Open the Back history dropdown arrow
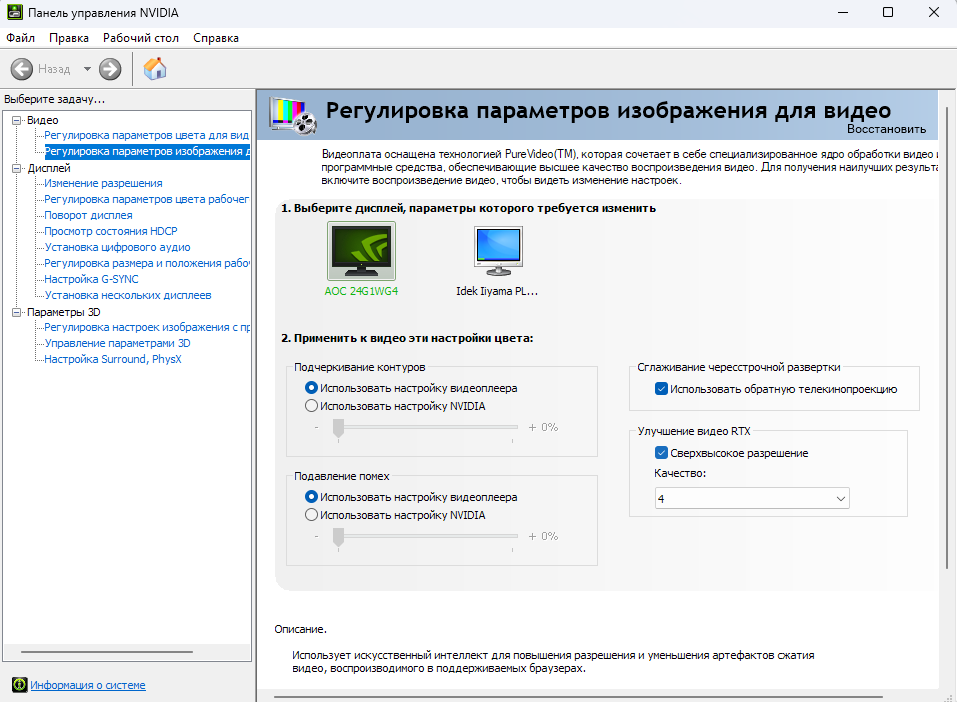 pyautogui.click(x=87, y=69)
